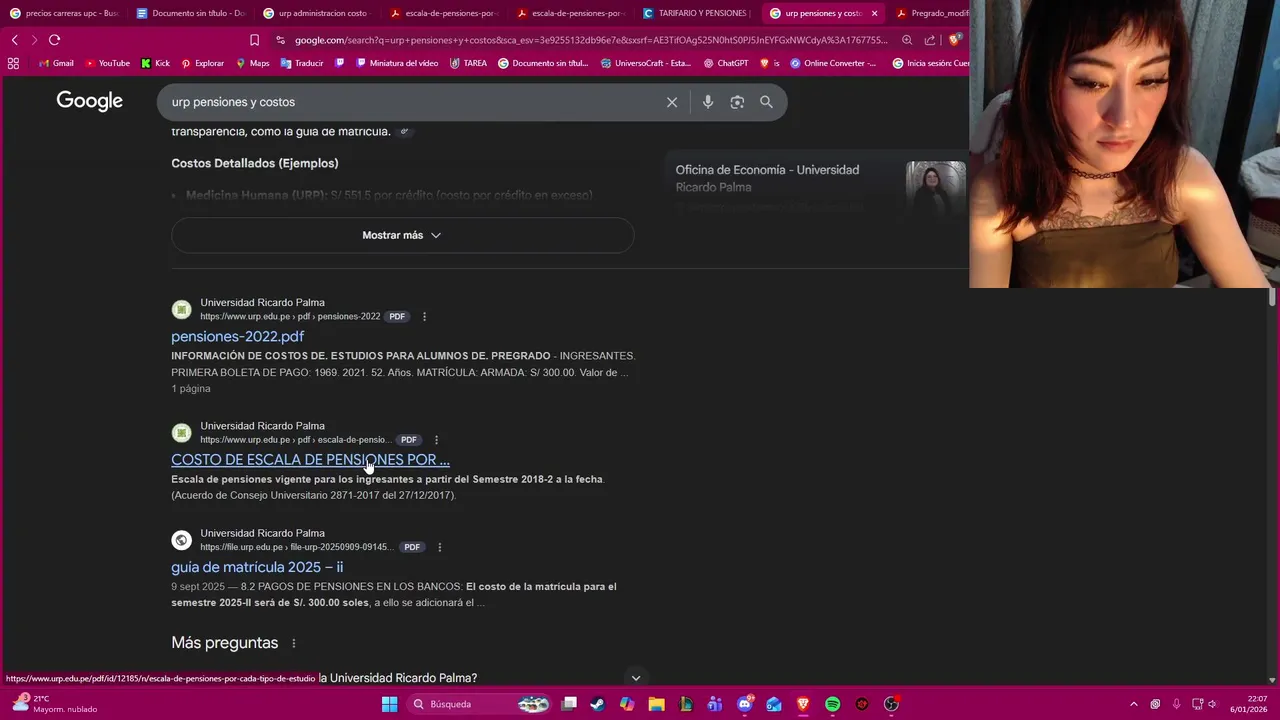This screenshot has width=1280, height=720.
Task: Open 'guia de matricula 2025 – ii' result
Action: point(257,567)
